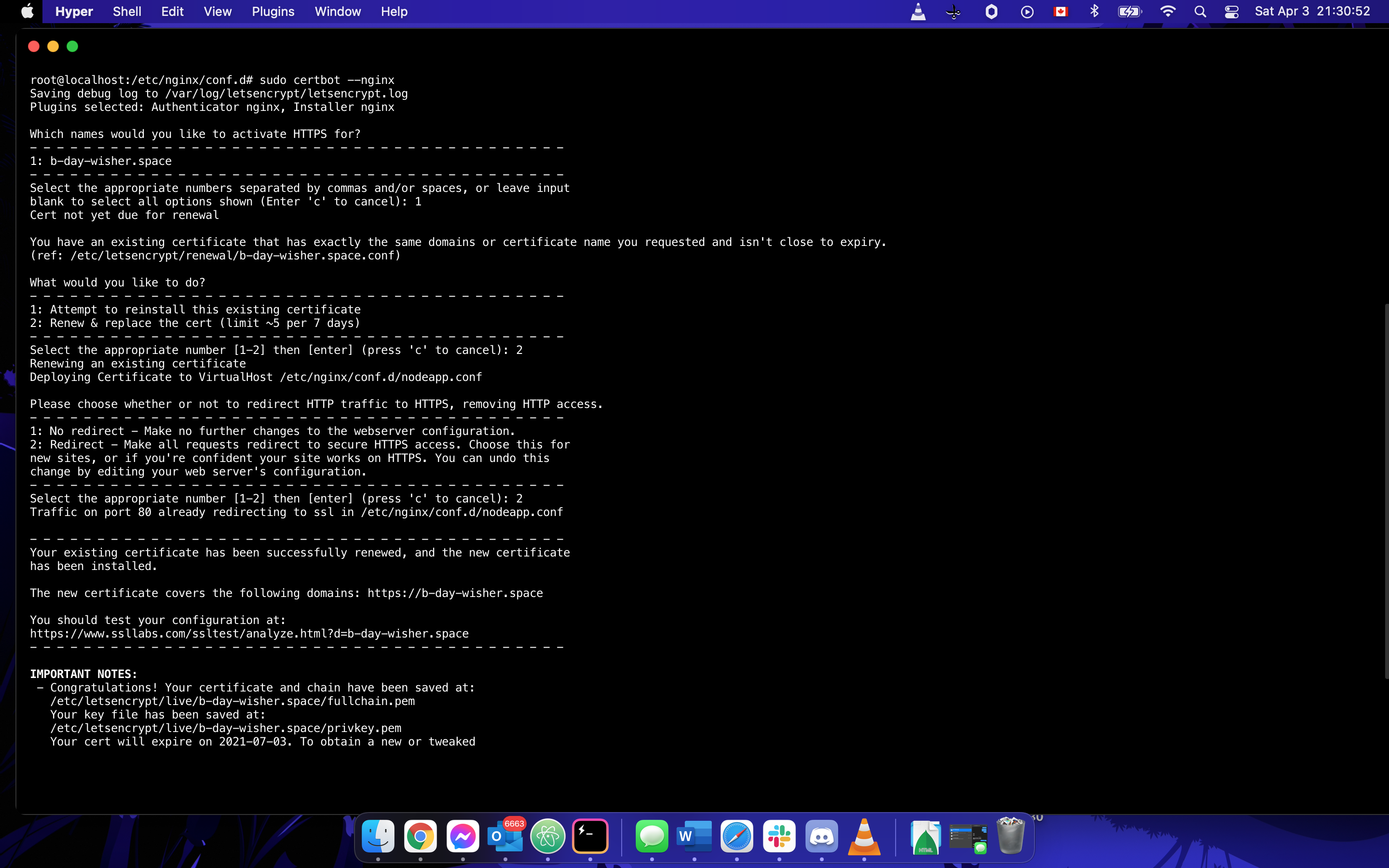Launch VLC cone icon in Dock

[864, 837]
